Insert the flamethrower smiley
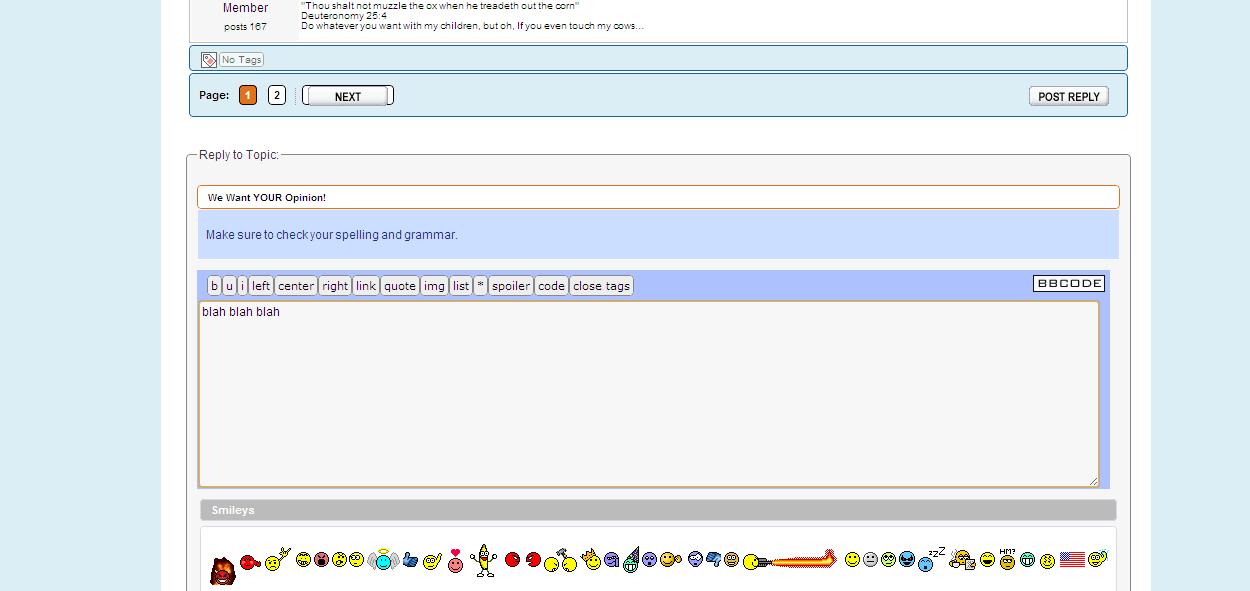1250x591 pixels. [790, 561]
